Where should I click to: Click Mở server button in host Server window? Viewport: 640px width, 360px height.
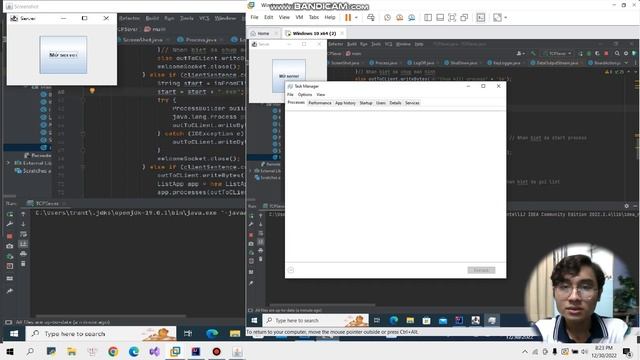(x=63, y=55)
